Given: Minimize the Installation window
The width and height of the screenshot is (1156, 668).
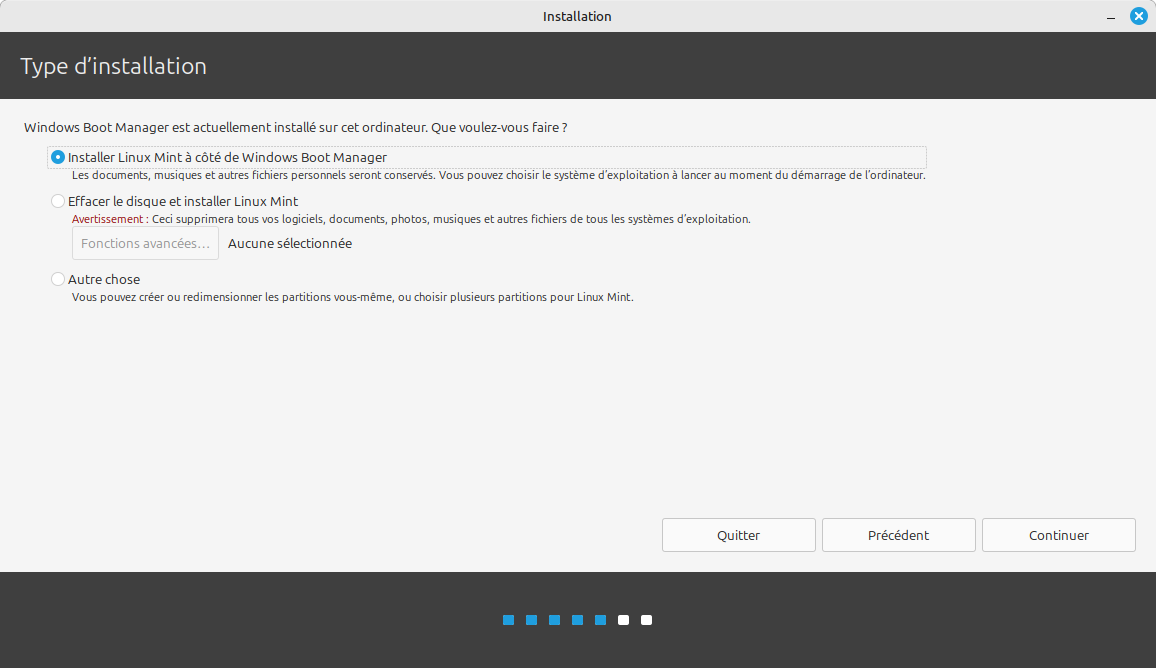Looking at the screenshot, I should pos(1112,17).
